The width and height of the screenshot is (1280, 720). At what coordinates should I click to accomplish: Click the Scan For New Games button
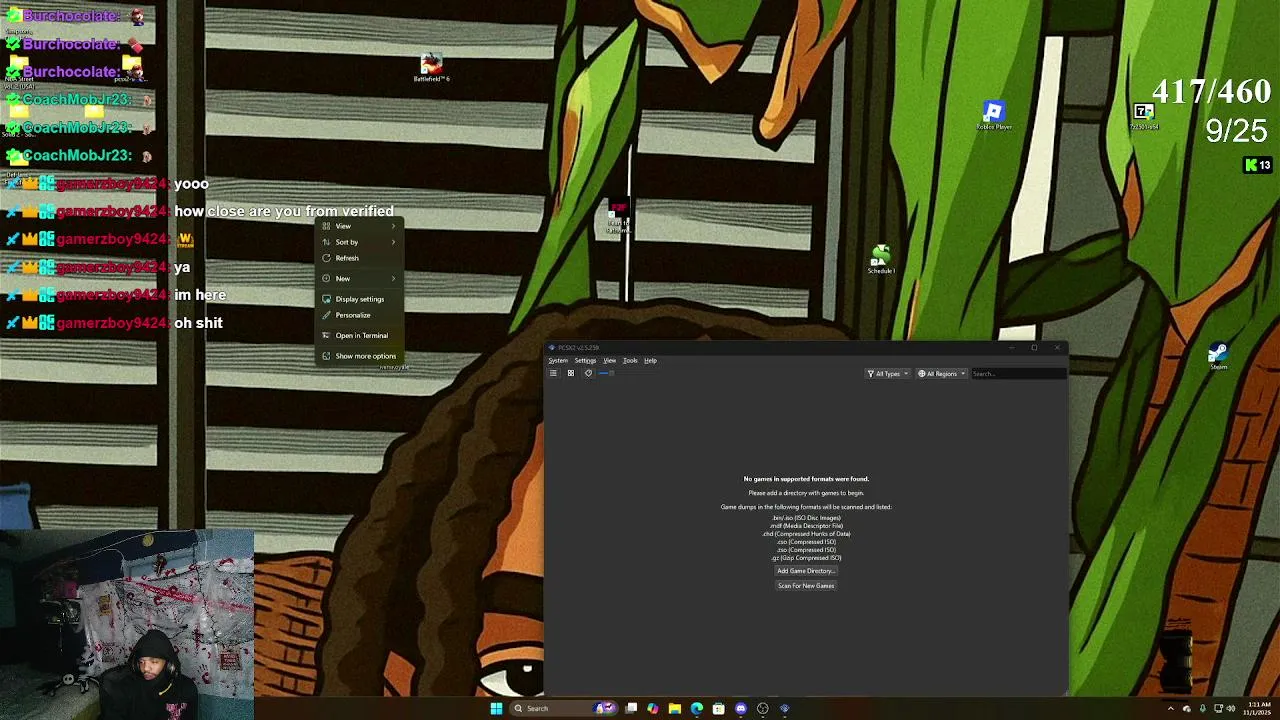[x=806, y=586]
